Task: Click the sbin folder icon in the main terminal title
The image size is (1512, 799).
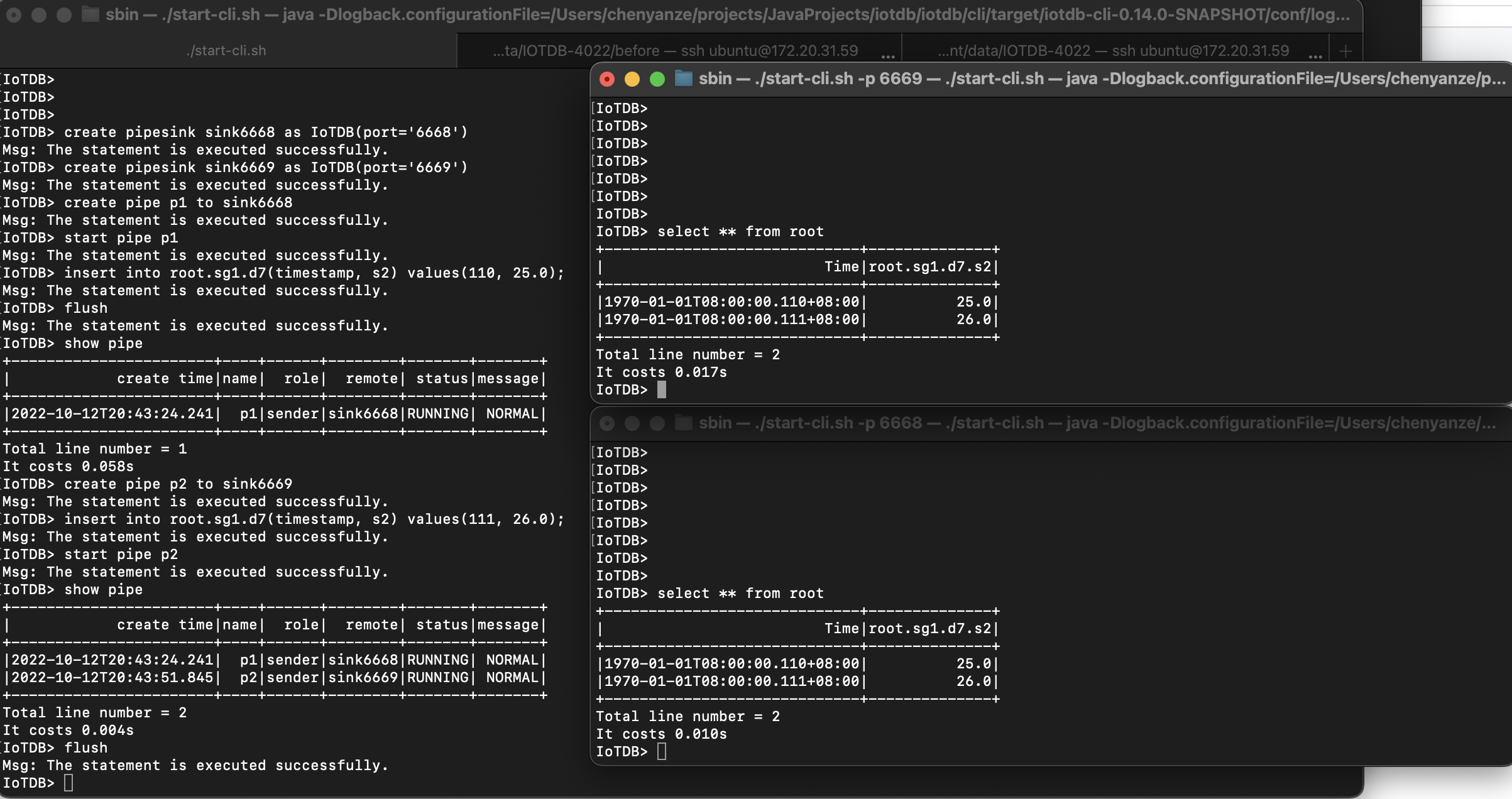Action: coord(90,14)
